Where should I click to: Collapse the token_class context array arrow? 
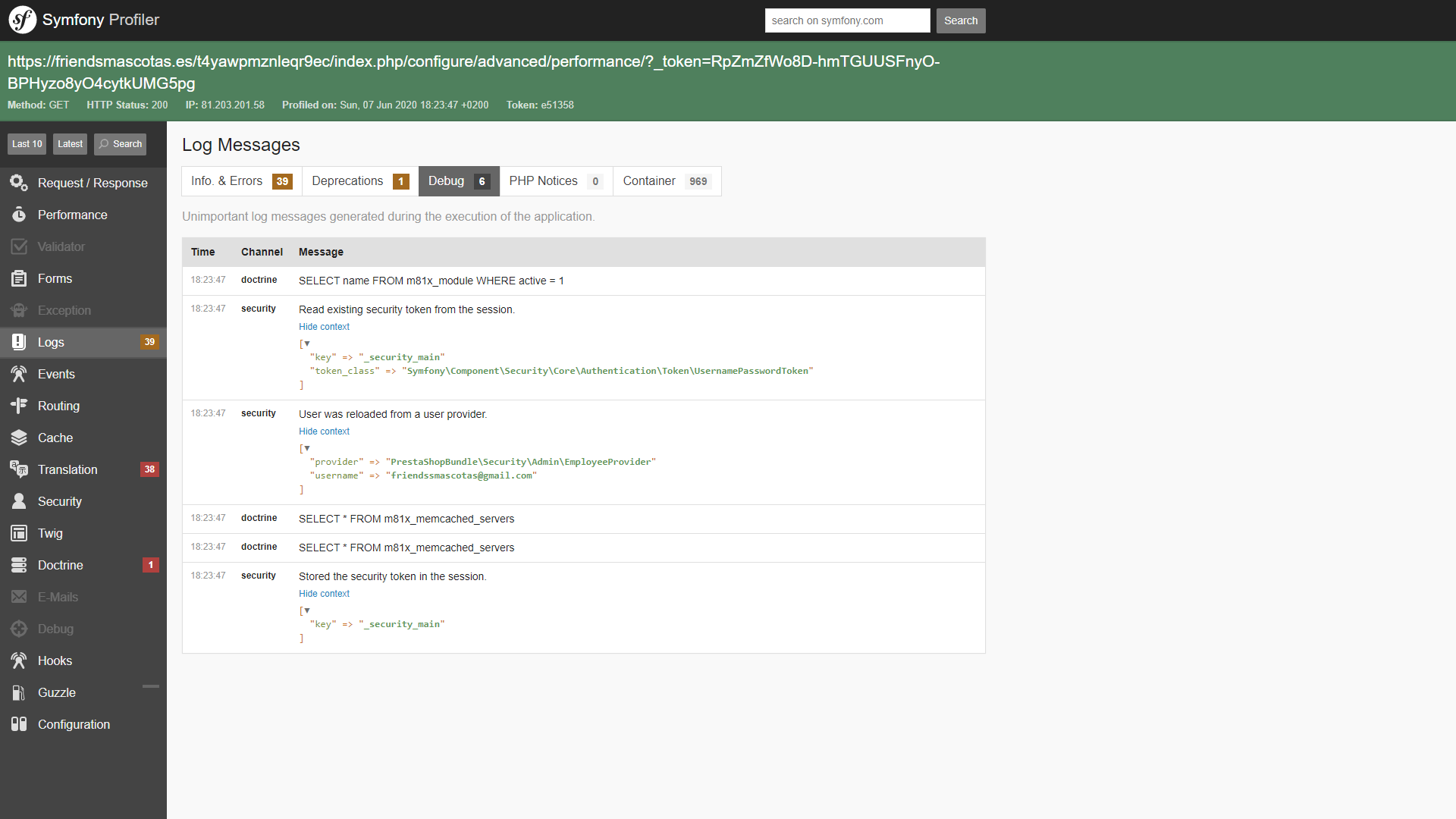pos(307,344)
